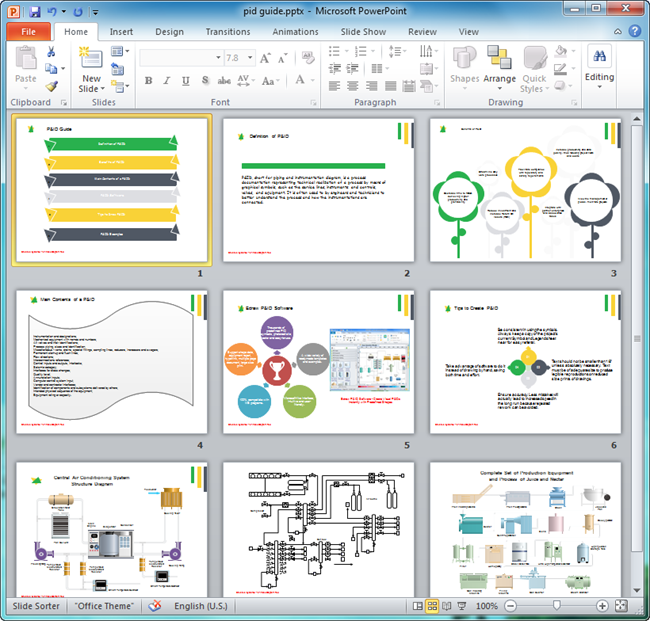Open the Arrange objects tool

500,67
